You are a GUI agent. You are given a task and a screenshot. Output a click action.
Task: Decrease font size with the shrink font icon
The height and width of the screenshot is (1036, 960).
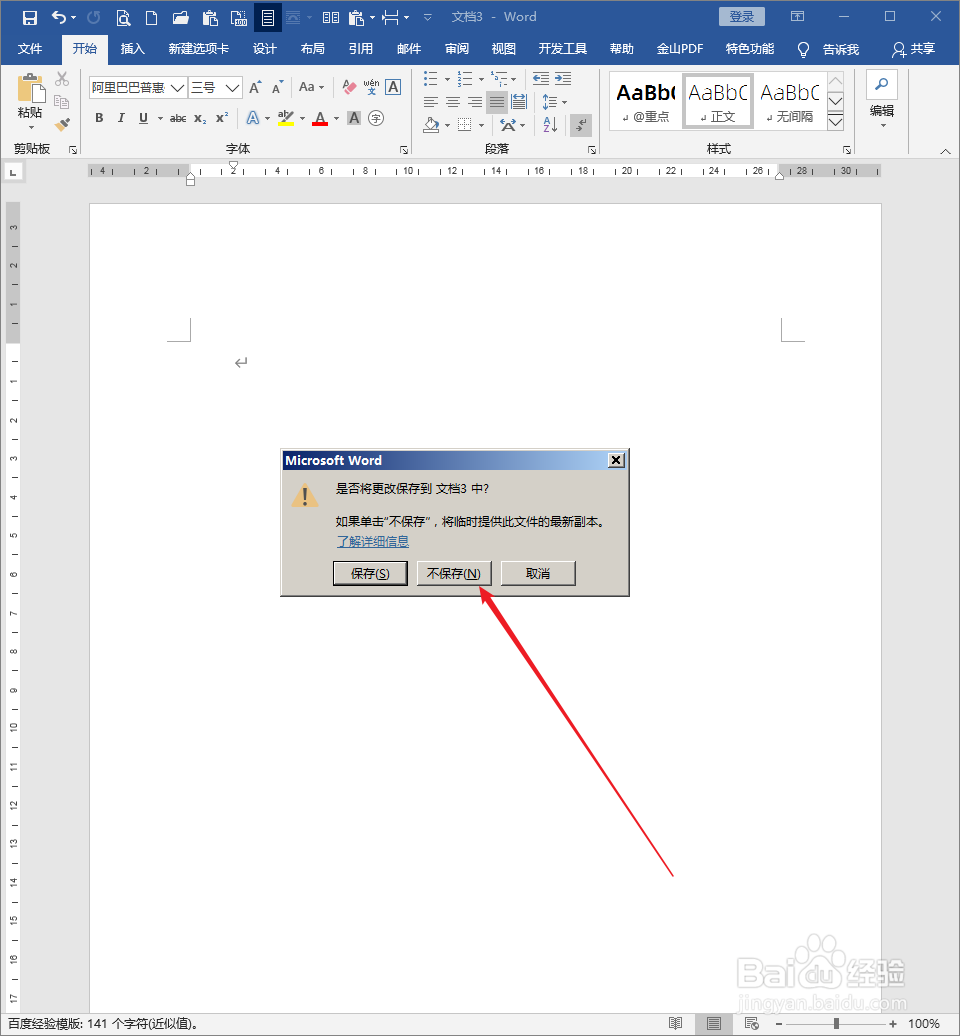coord(277,87)
